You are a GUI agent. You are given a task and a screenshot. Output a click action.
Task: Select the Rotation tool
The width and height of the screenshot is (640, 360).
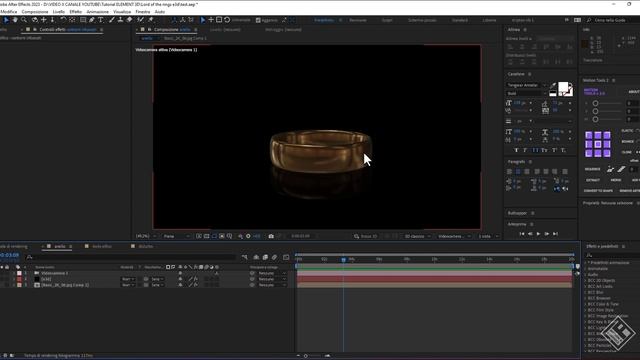63,20
